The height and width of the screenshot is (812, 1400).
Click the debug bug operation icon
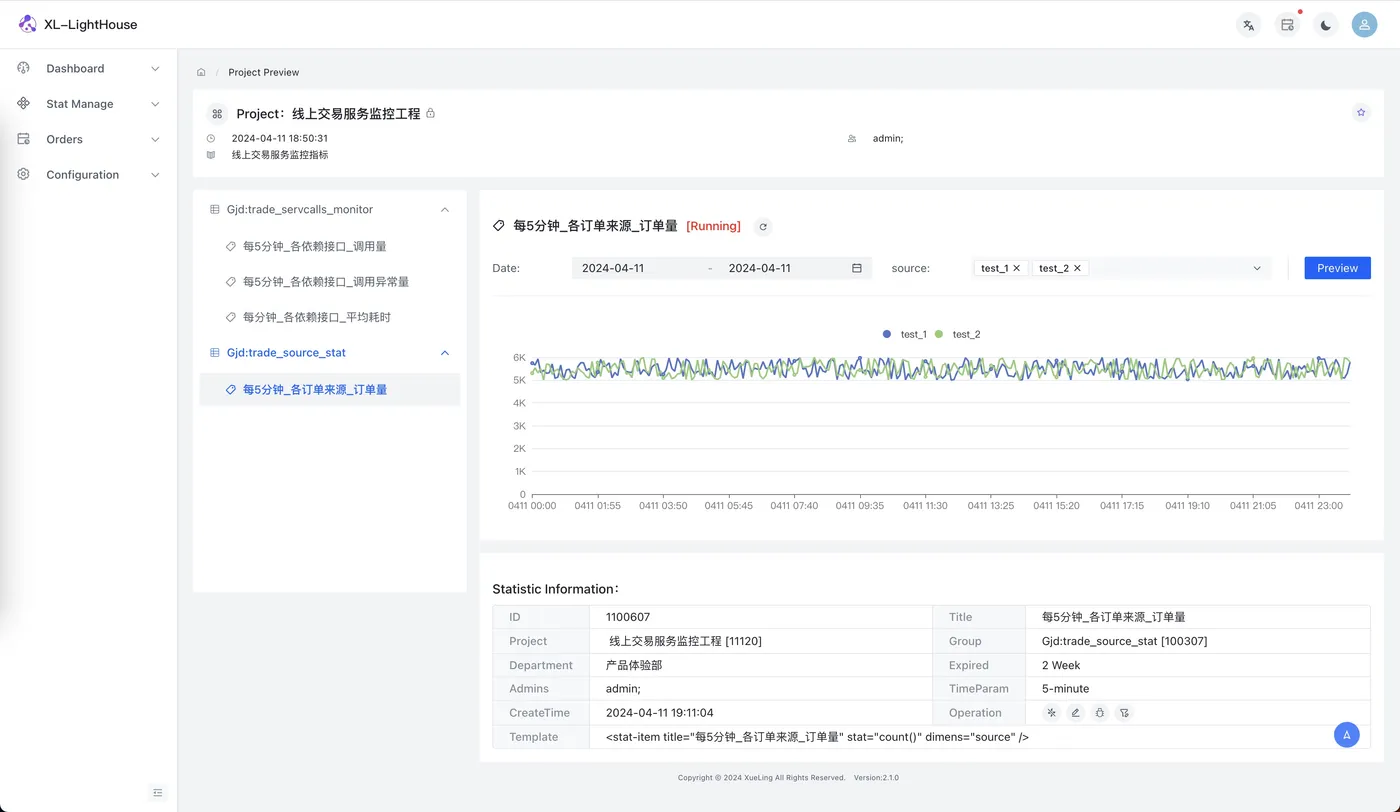coord(1100,713)
